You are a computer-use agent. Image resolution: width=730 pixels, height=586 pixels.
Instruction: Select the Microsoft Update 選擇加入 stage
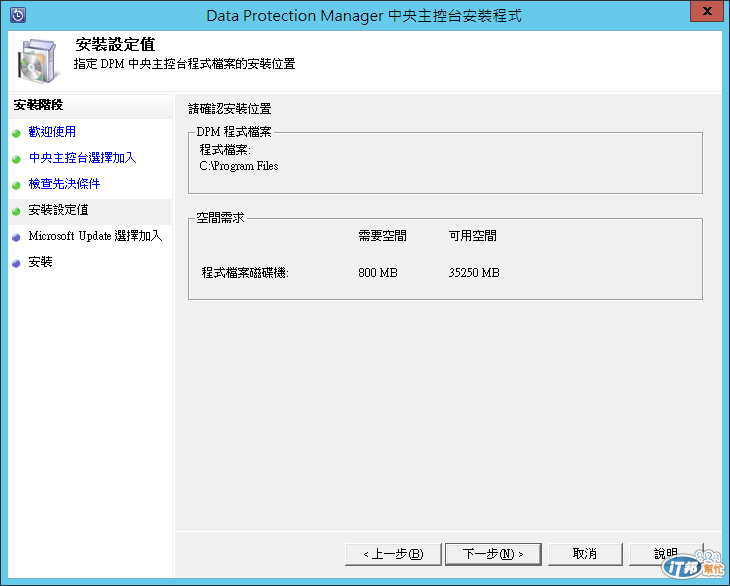[95, 236]
